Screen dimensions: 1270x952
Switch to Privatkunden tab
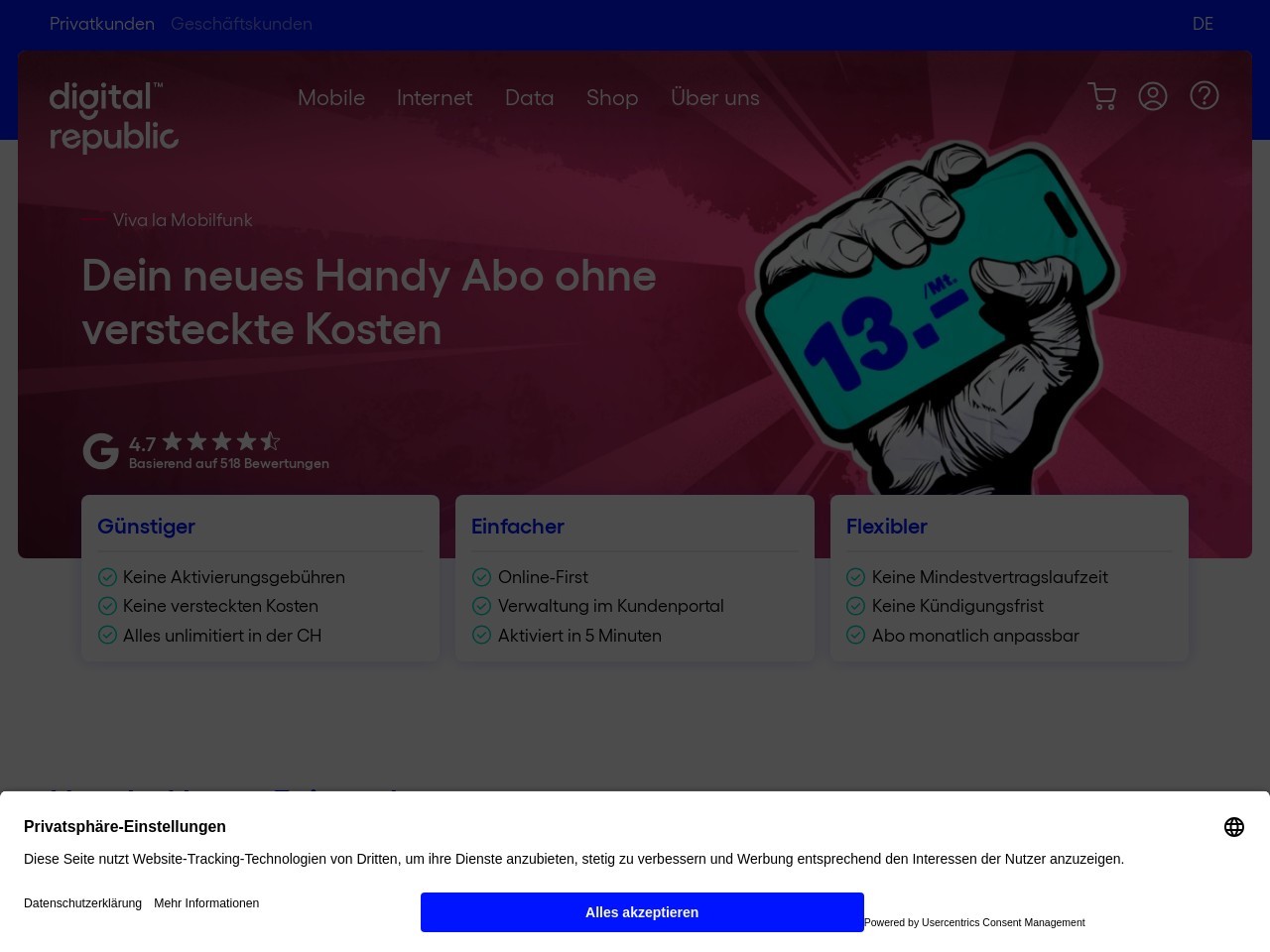102,24
